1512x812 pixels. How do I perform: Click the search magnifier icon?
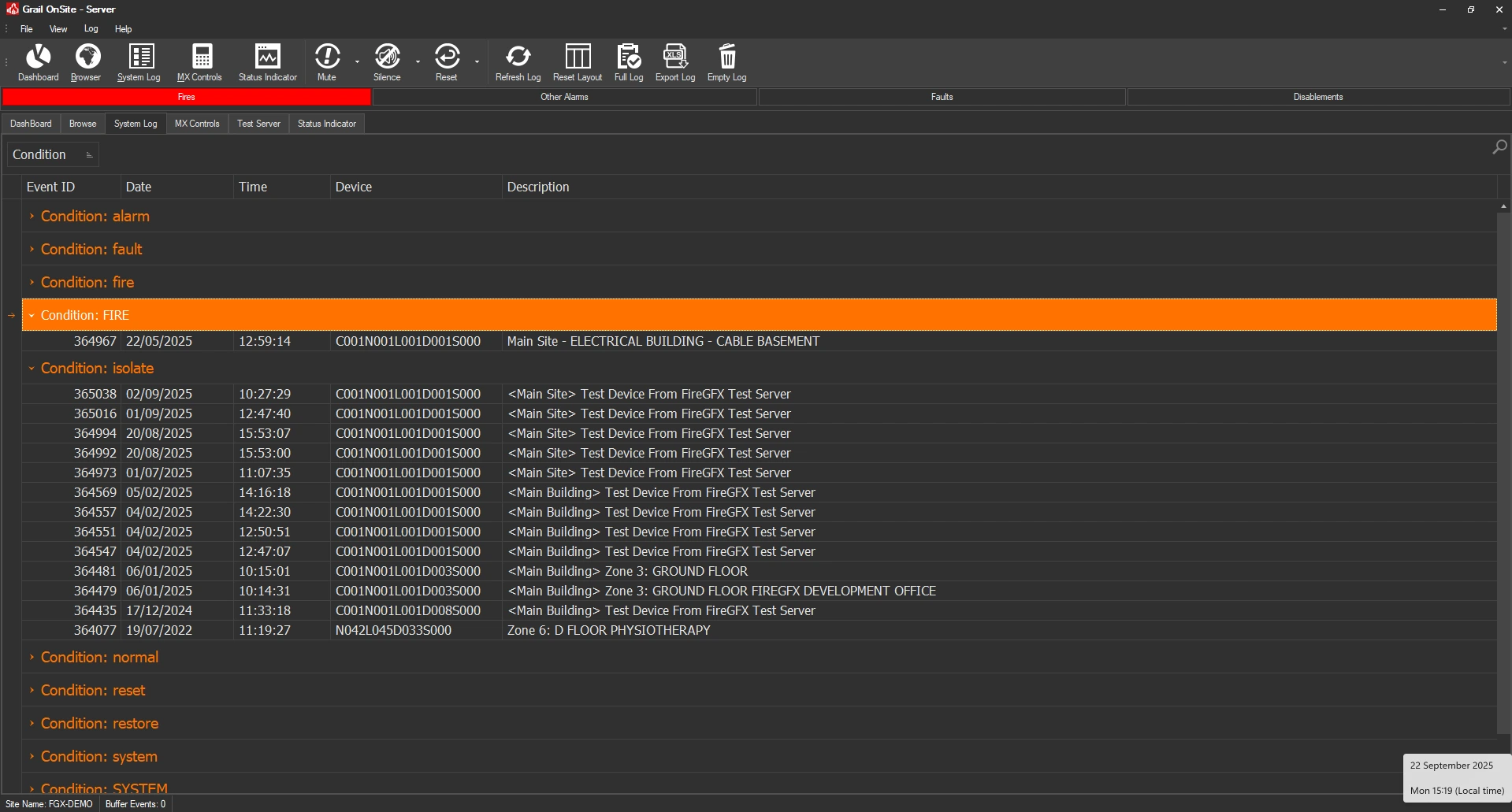(x=1499, y=147)
